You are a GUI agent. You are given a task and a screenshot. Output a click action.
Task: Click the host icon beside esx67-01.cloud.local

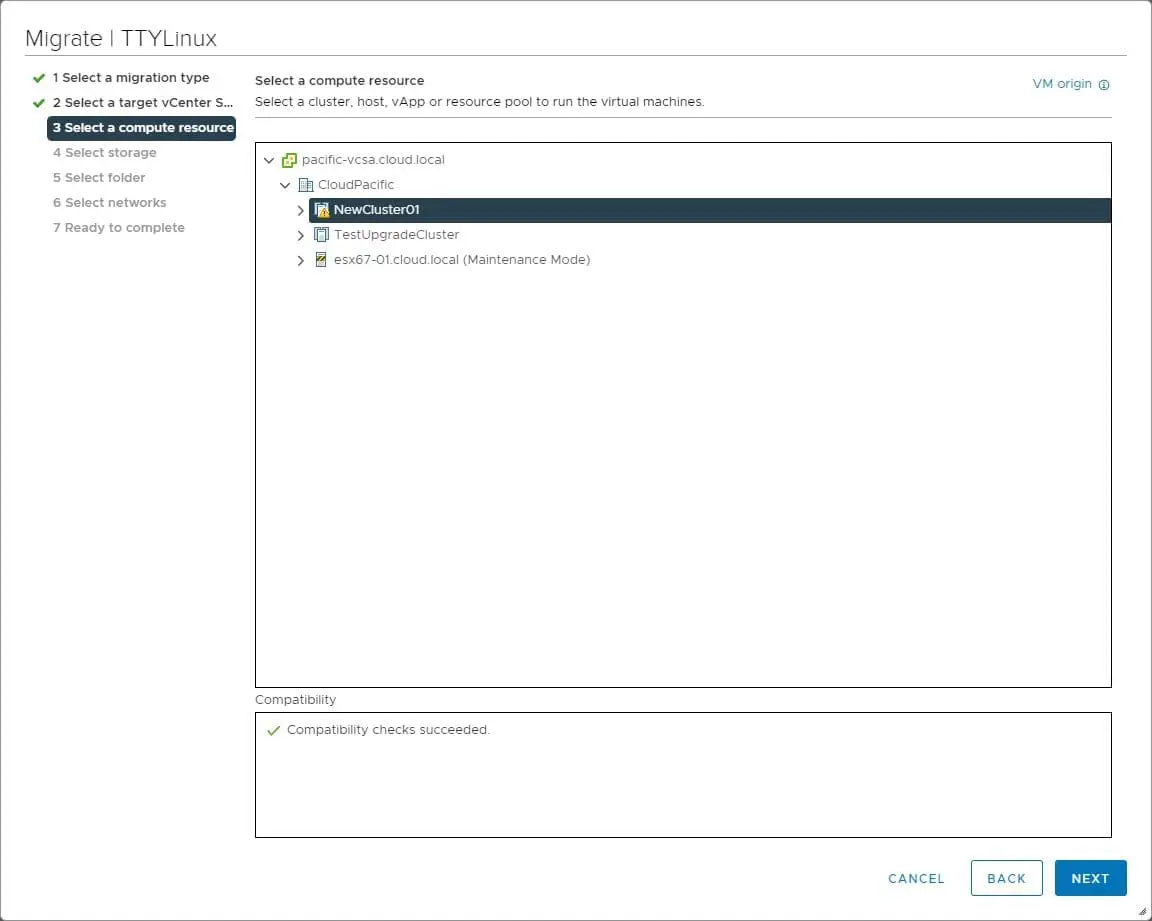(320, 260)
